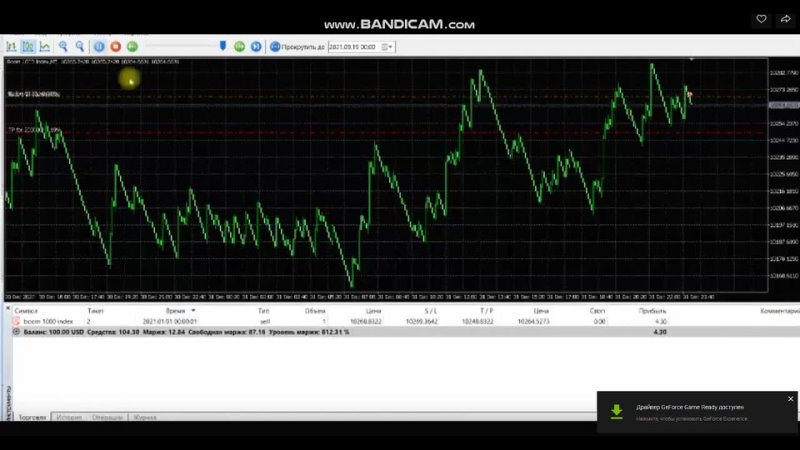Screen dimensions: 800x450
Task: Click the trade time 2021.01.01 00:00:01
Action: click(x=170, y=321)
